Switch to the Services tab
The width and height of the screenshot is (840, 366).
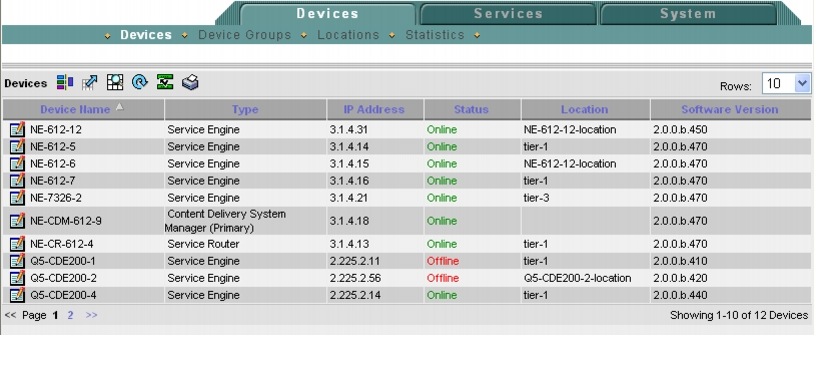tap(508, 14)
